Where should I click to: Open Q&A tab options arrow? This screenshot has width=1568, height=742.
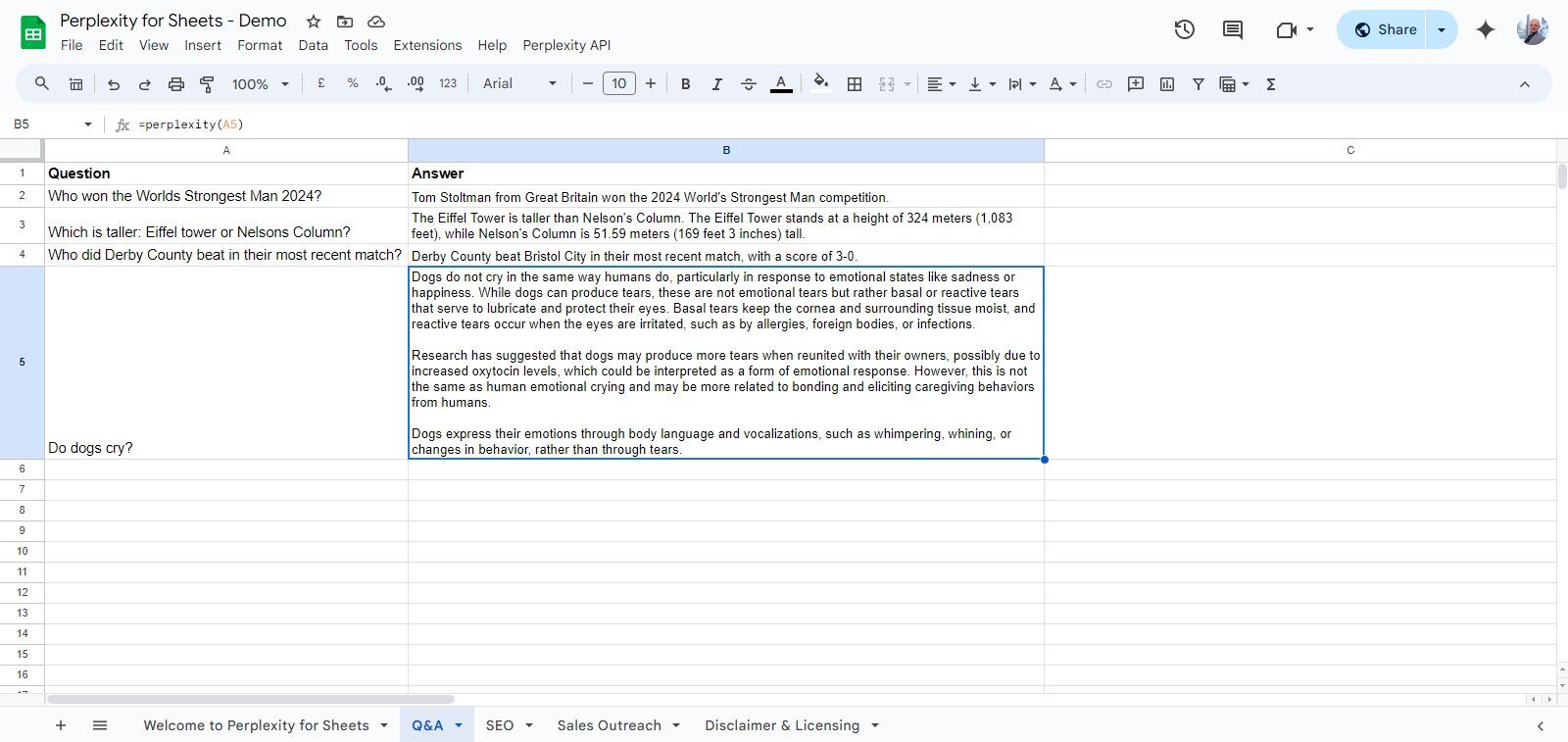point(458,725)
